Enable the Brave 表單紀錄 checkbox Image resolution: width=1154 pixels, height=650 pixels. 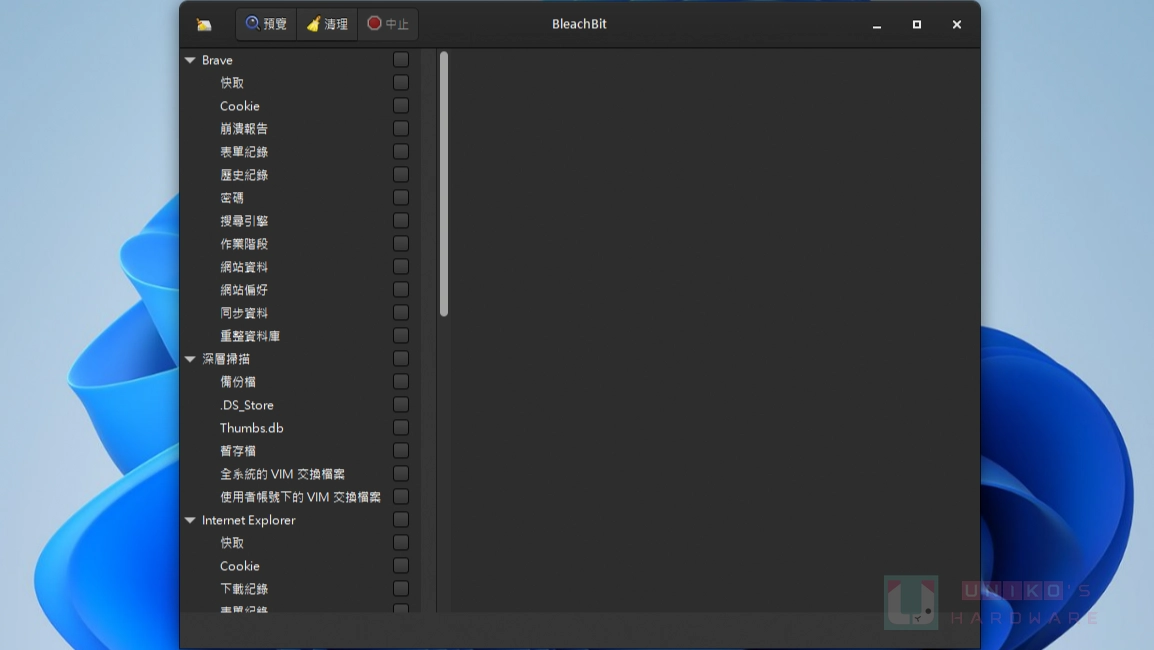[x=401, y=152]
